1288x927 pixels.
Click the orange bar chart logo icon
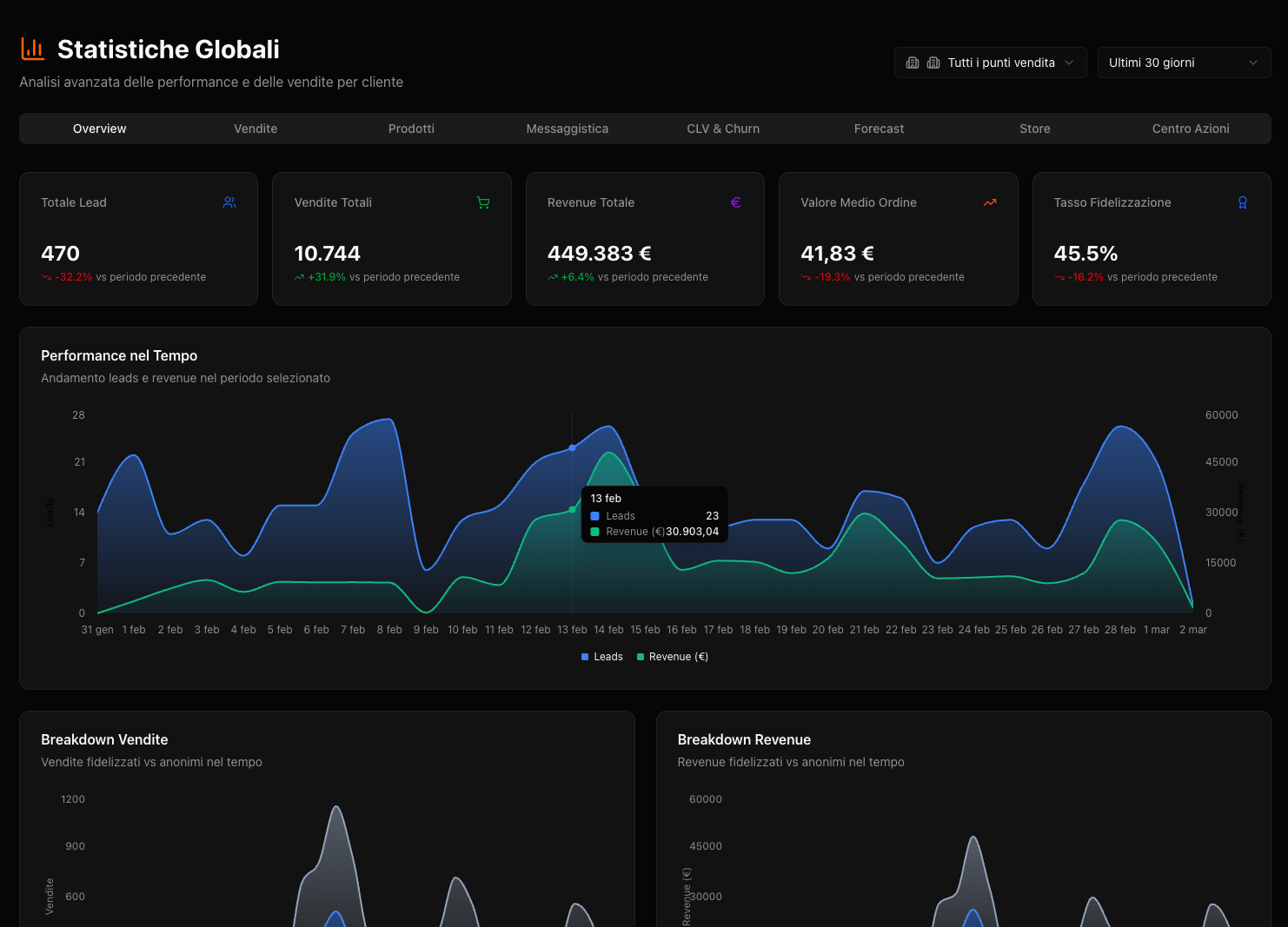pyautogui.click(x=32, y=49)
